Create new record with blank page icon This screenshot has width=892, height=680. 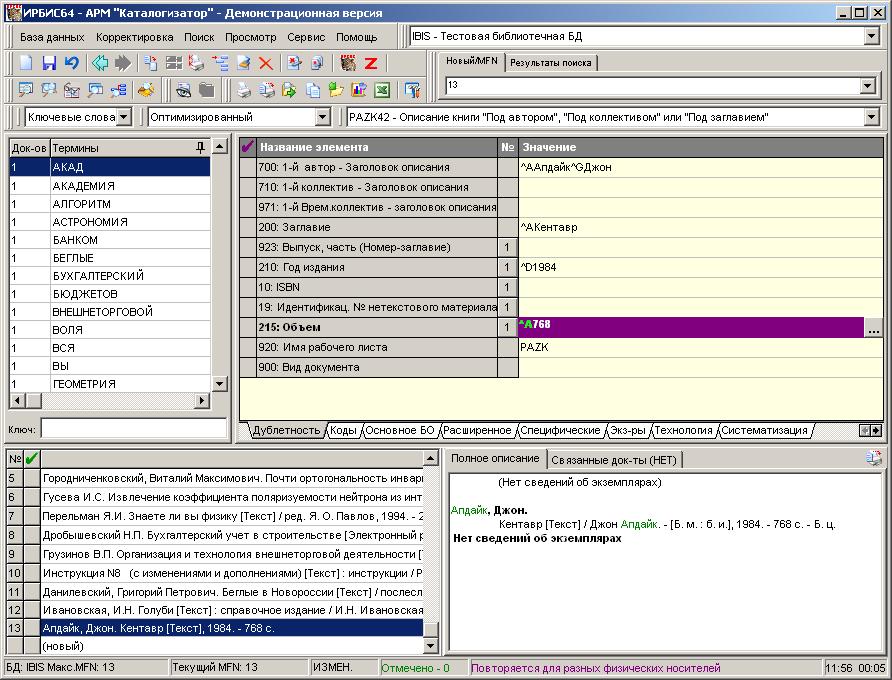[26, 63]
